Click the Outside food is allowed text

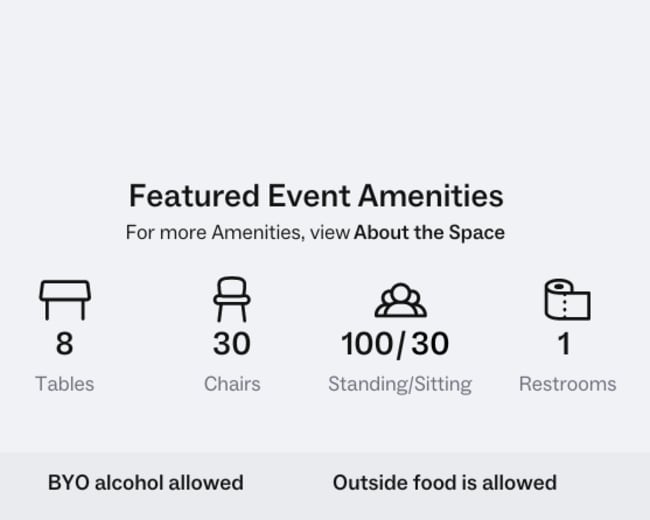(x=445, y=483)
